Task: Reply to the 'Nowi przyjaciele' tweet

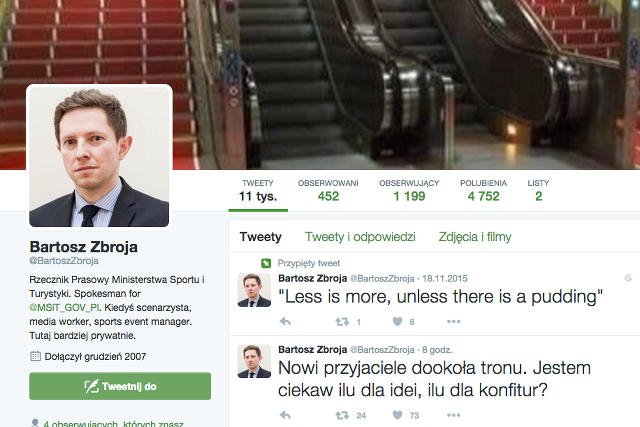Action: click(285, 416)
